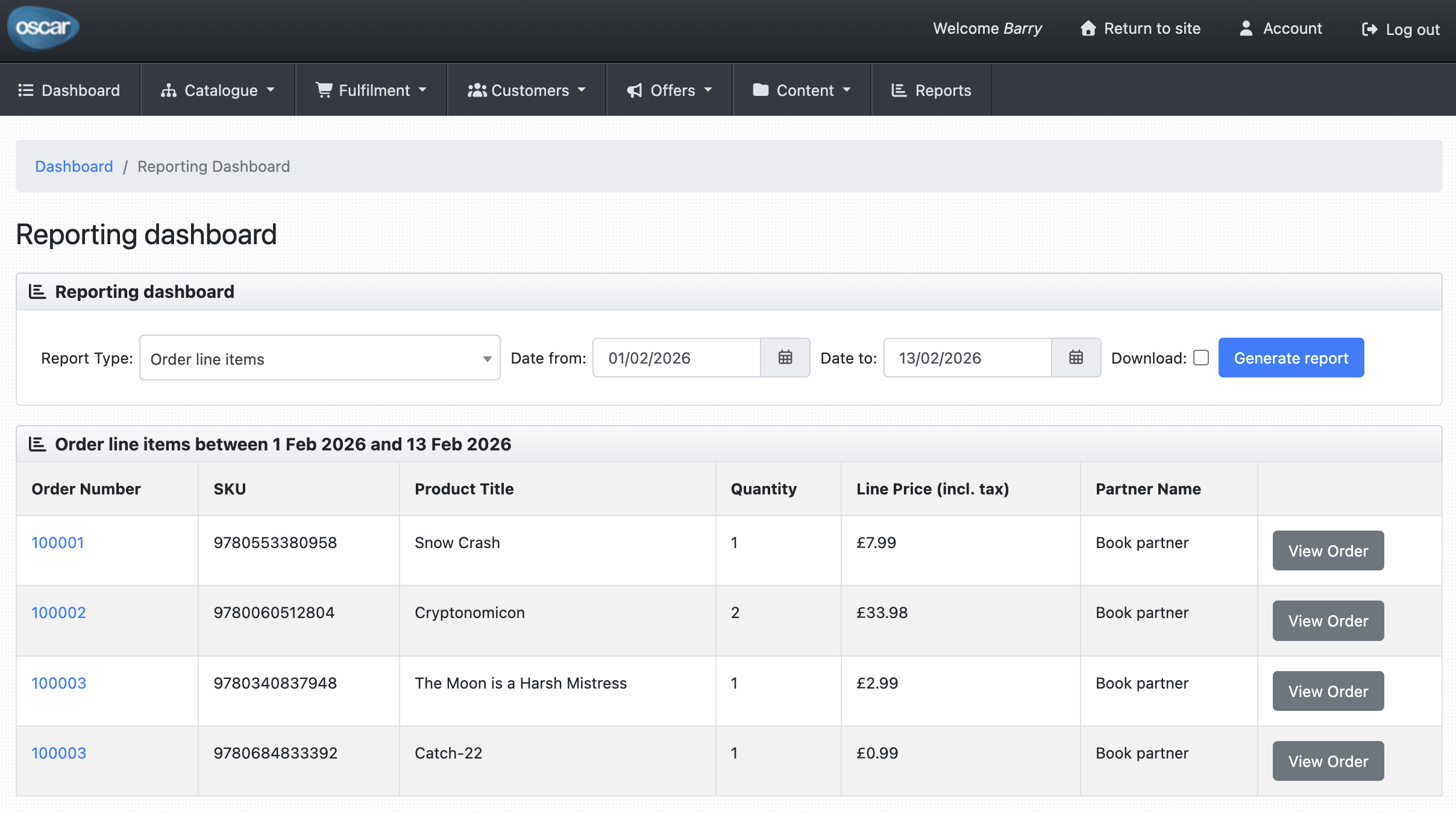The width and height of the screenshot is (1456, 814).
Task: Click the calendar icon beside Date from
Action: coord(785,358)
